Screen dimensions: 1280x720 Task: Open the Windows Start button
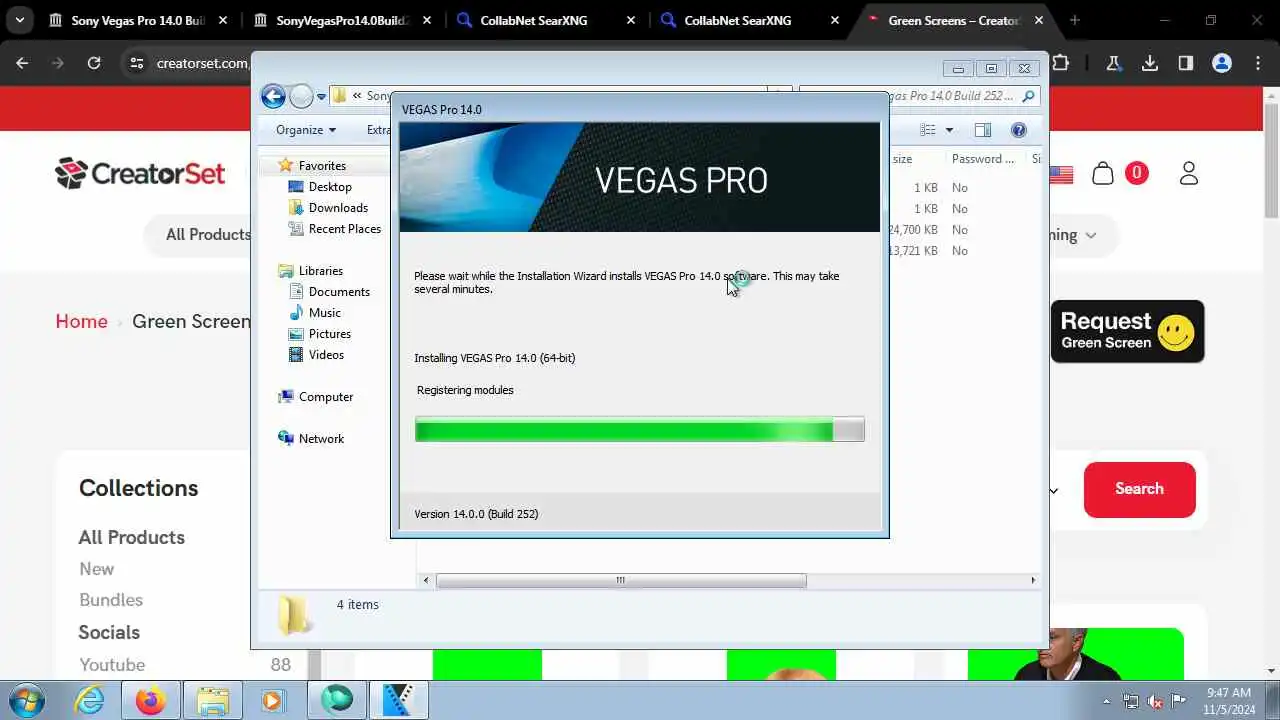[27, 700]
